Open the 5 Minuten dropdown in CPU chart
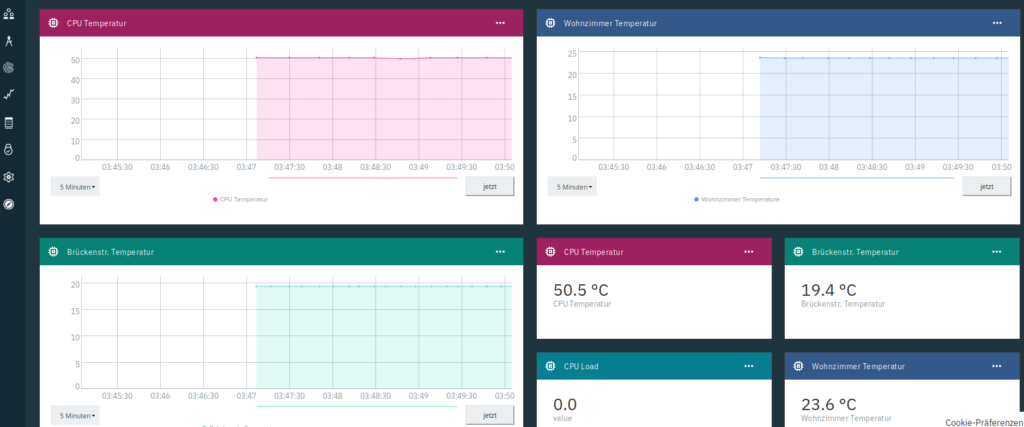Viewport: 1024px width, 427px height. point(76,186)
